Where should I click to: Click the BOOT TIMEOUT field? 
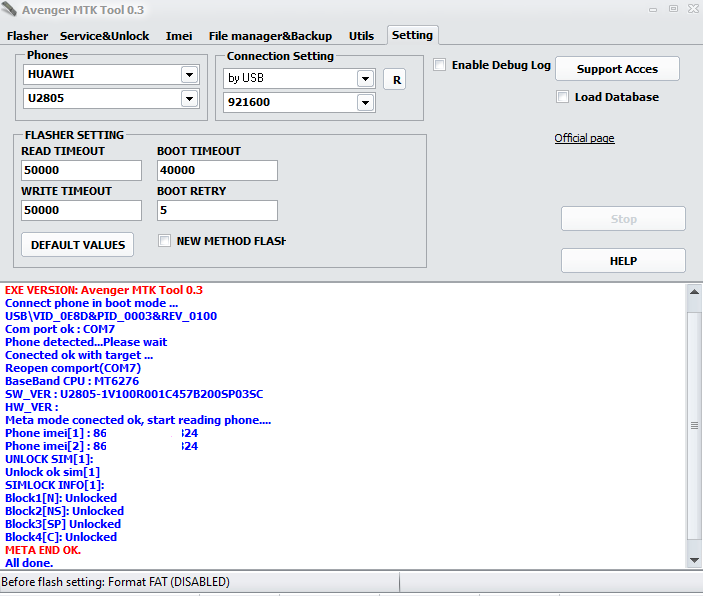217,170
